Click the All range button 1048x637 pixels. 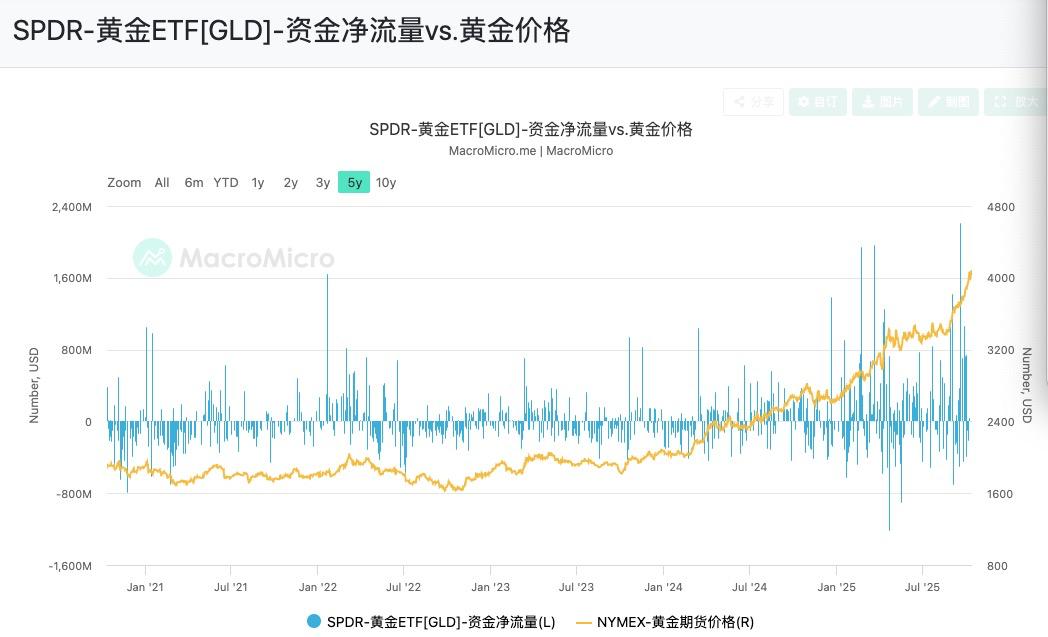161,183
